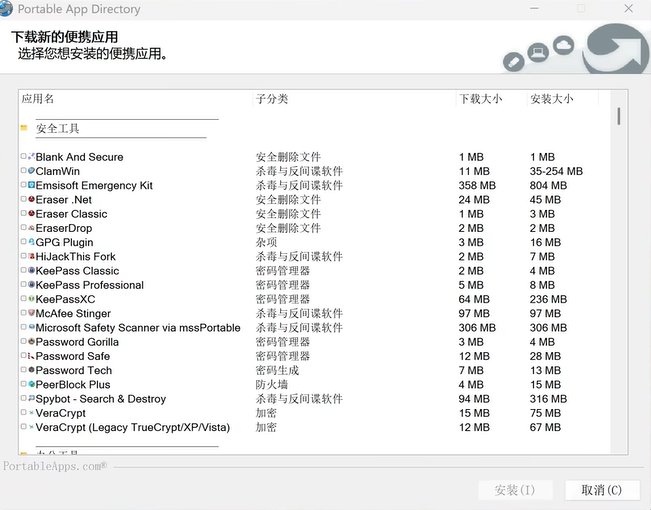
Task: Select the 安全工具 category heading
Action: (57, 128)
